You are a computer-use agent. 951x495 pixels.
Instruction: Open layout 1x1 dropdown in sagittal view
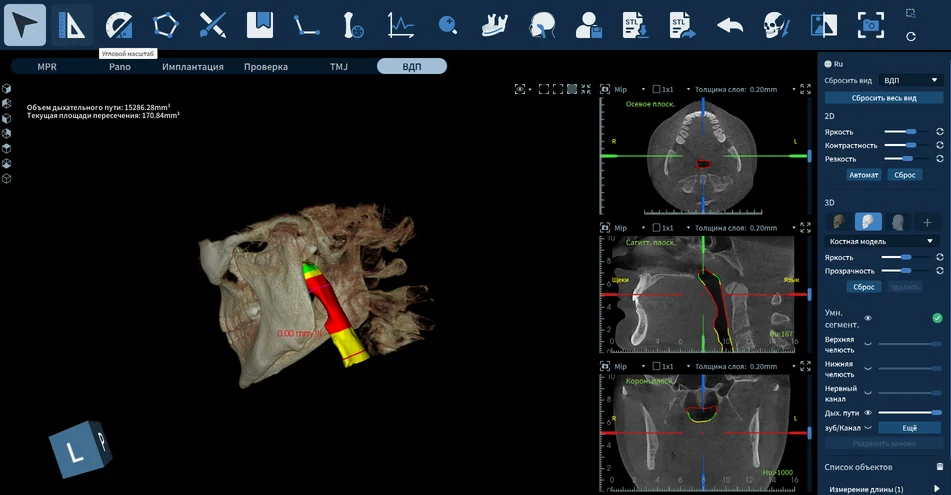688,227
